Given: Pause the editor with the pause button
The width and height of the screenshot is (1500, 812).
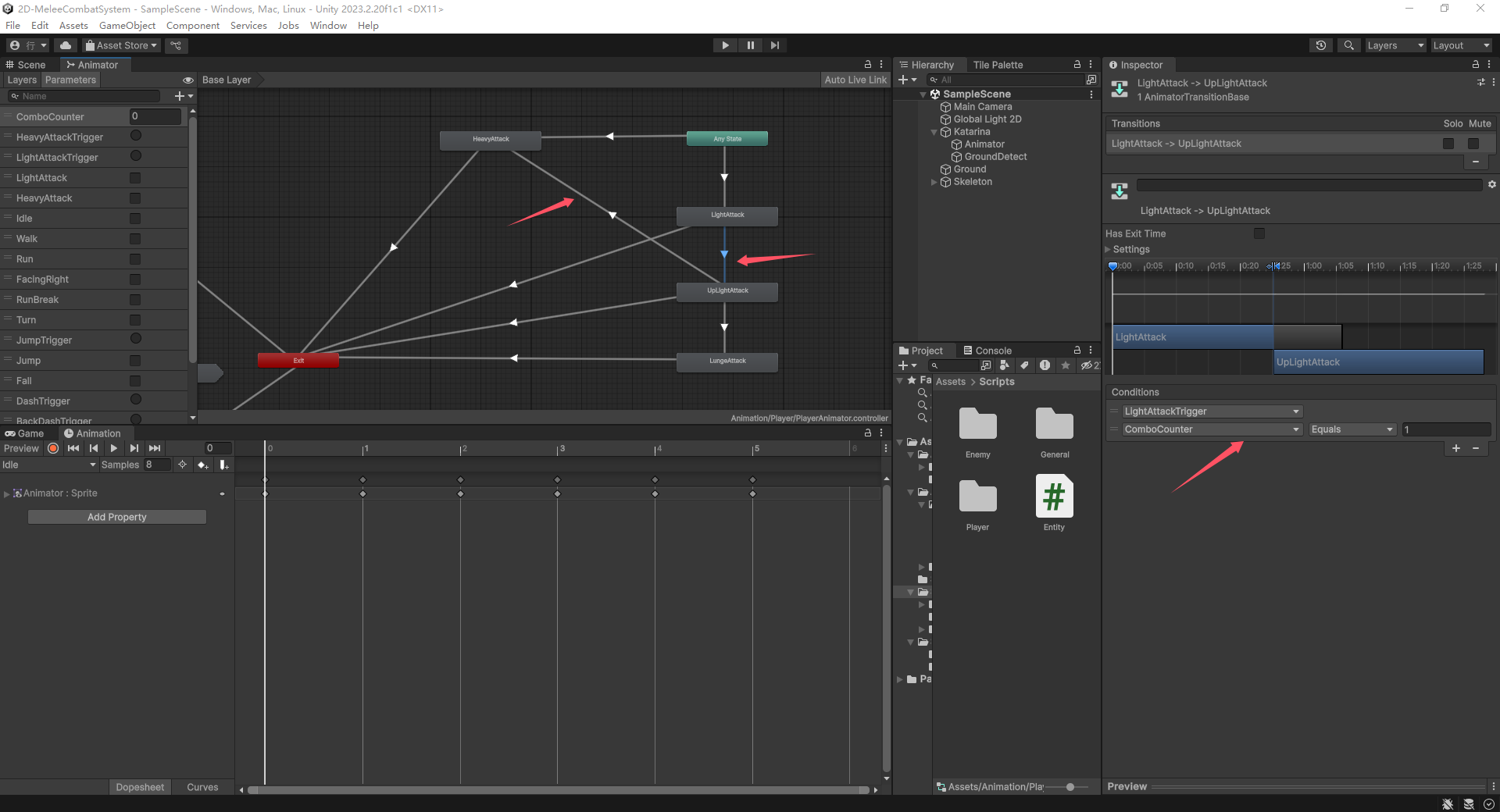Looking at the screenshot, I should (x=750, y=45).
